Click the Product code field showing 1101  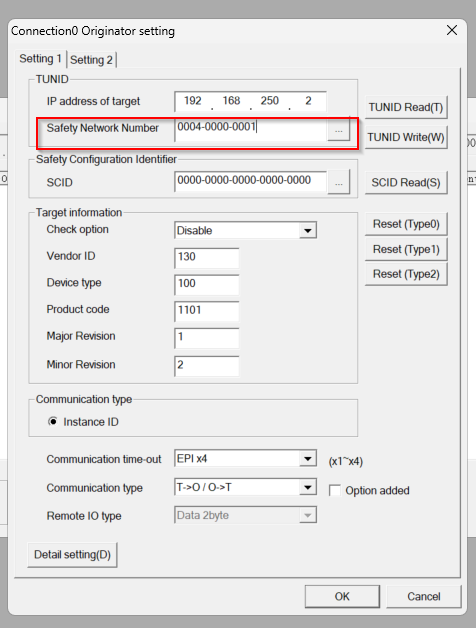coord(207,311)
